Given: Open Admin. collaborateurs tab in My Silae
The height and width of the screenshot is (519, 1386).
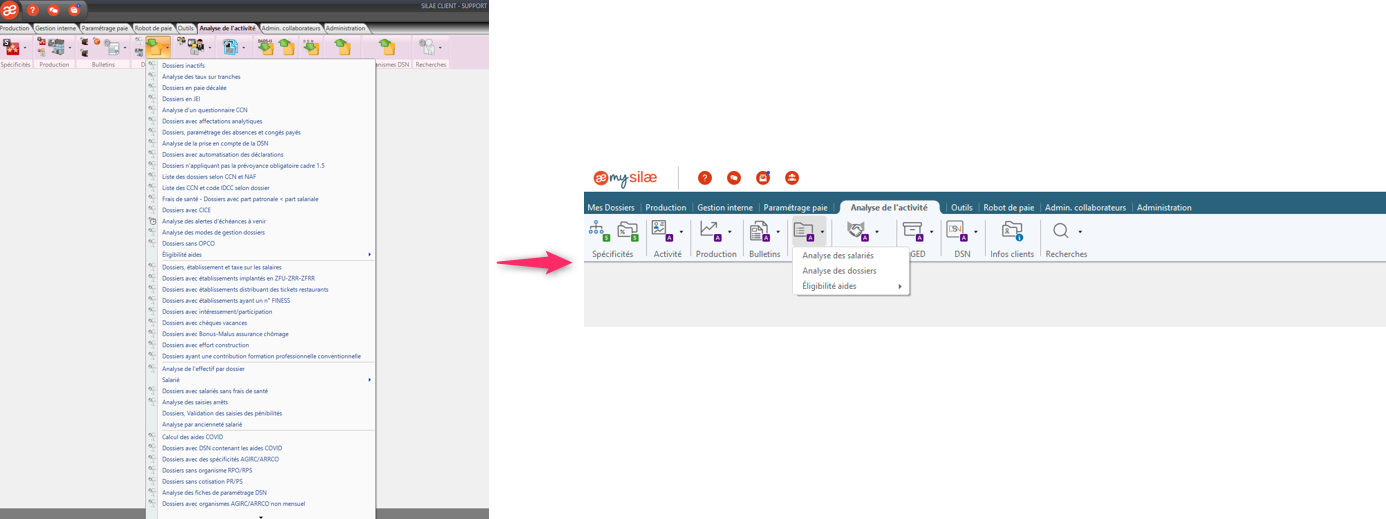Looking at the screenshot, I should point(1085,207).
